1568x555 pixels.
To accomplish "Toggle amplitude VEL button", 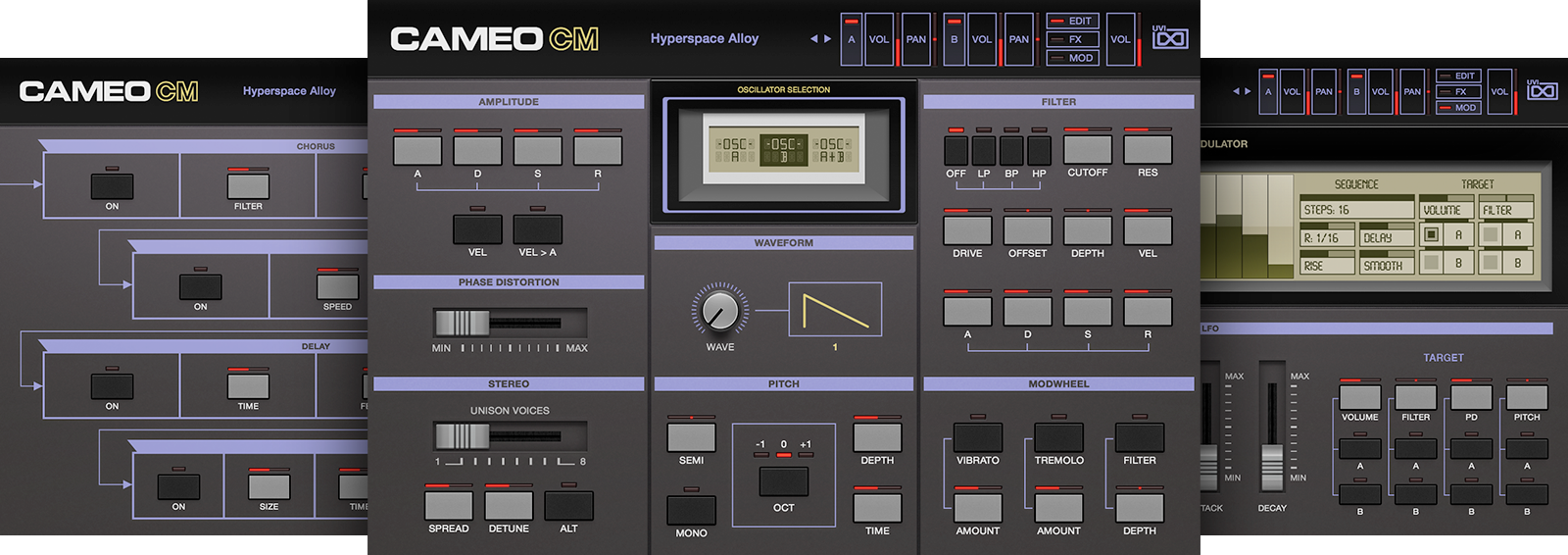I will [477, 228].
